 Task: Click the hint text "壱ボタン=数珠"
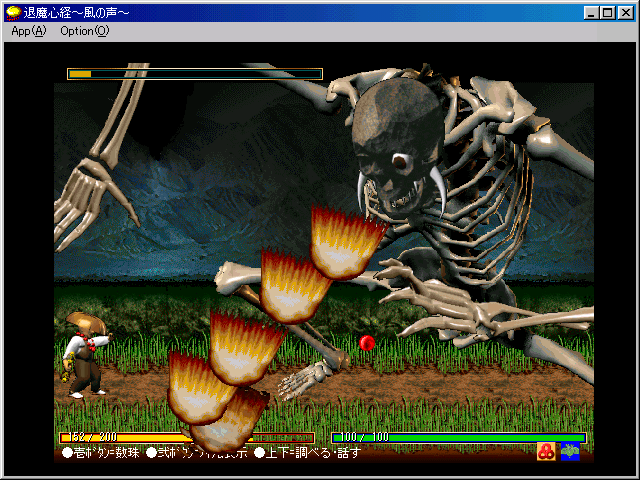click(x=101, y=453)
